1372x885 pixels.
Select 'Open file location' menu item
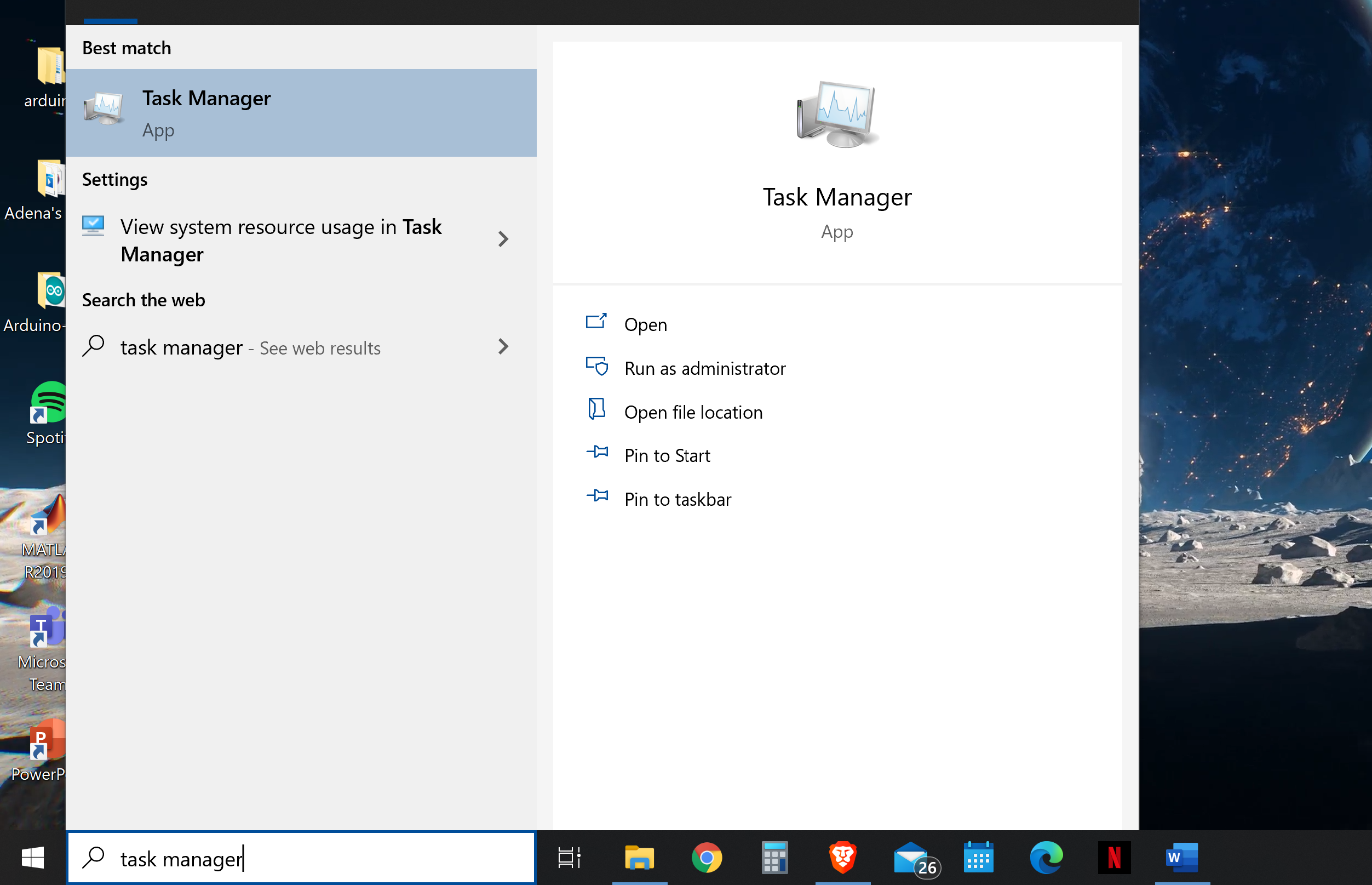(693, 411)
